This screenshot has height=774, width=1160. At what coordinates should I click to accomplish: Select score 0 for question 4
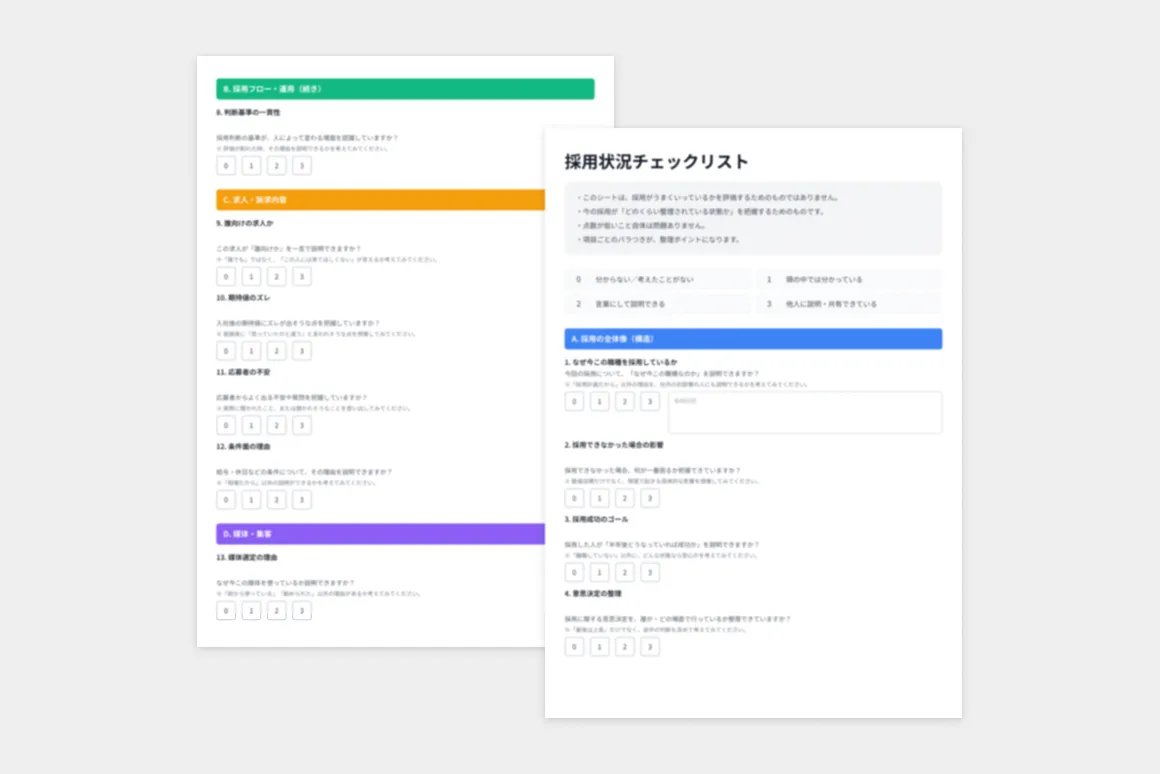pyautogui.click(x=574, y=647)
